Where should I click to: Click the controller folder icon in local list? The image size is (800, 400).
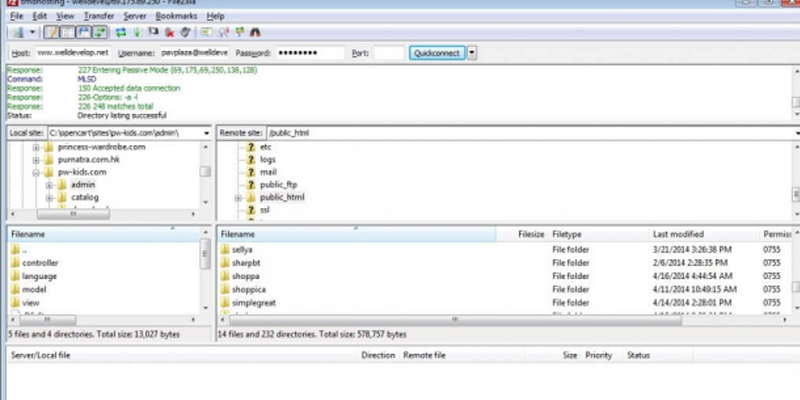(x=14, y=263)
